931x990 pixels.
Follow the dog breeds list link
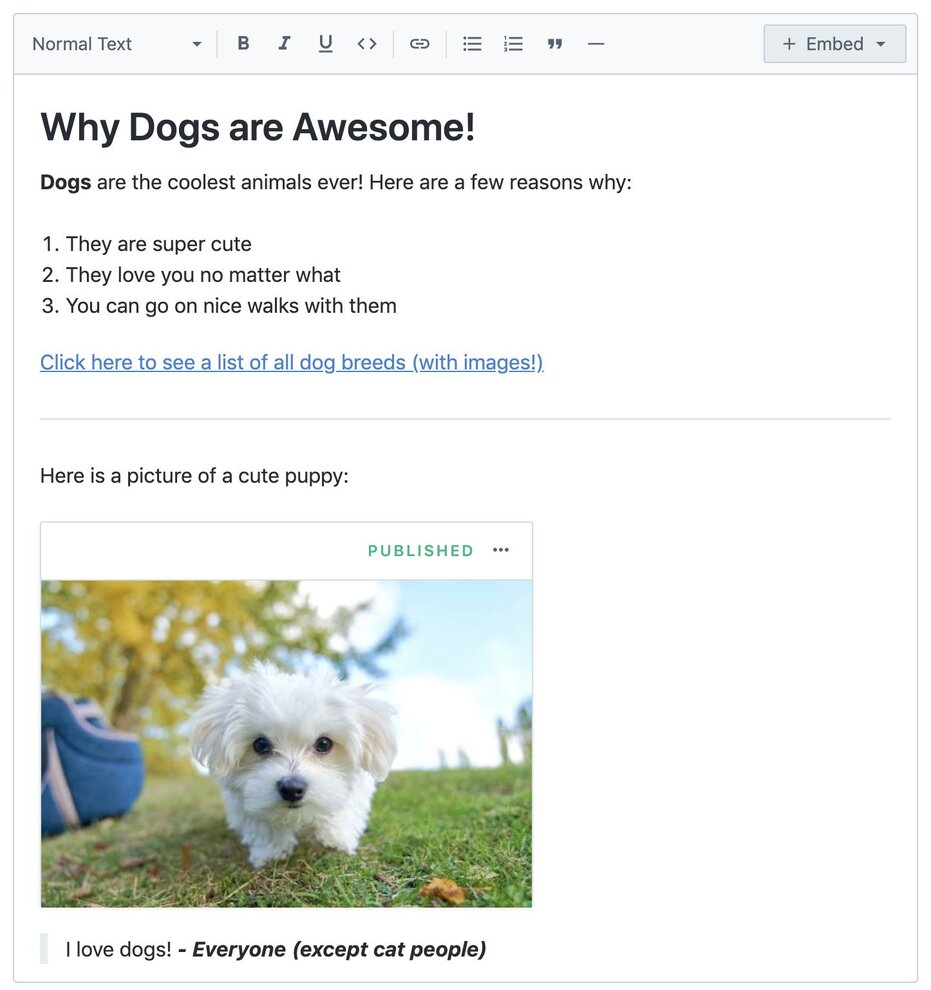tap(291, 362)
